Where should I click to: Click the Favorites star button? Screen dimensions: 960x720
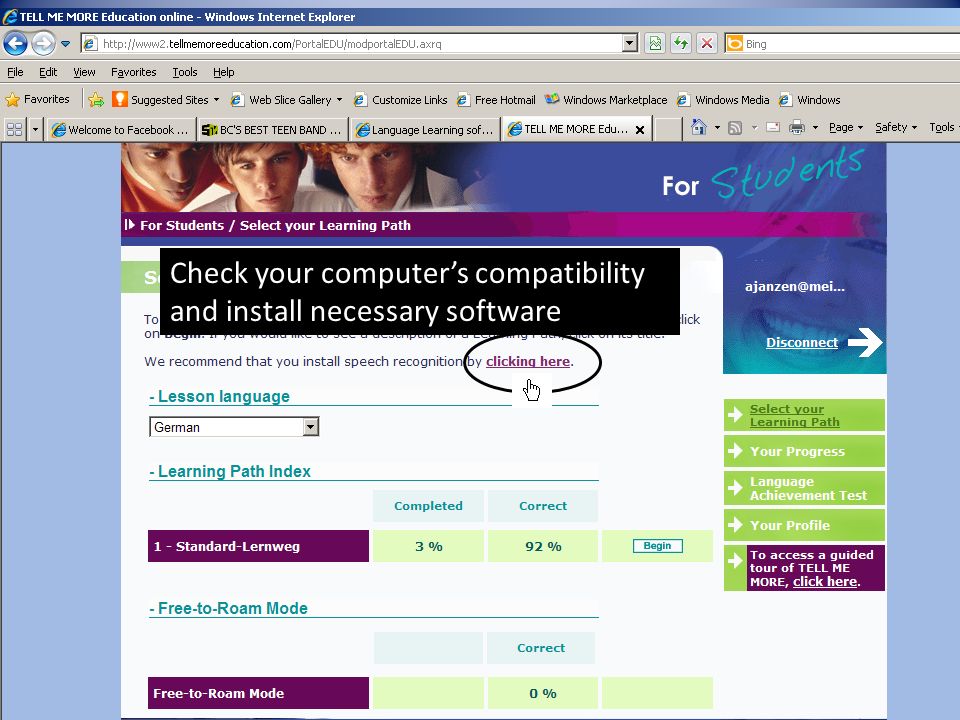37,99
